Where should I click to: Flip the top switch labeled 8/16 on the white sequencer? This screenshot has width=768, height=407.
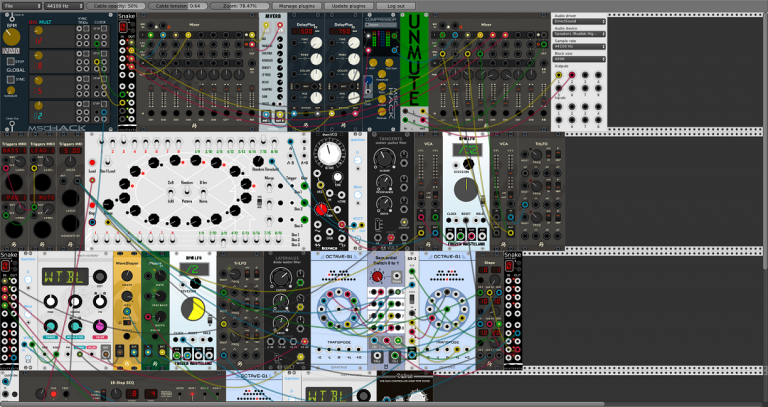pyautogui.click(x=274, y=143)
